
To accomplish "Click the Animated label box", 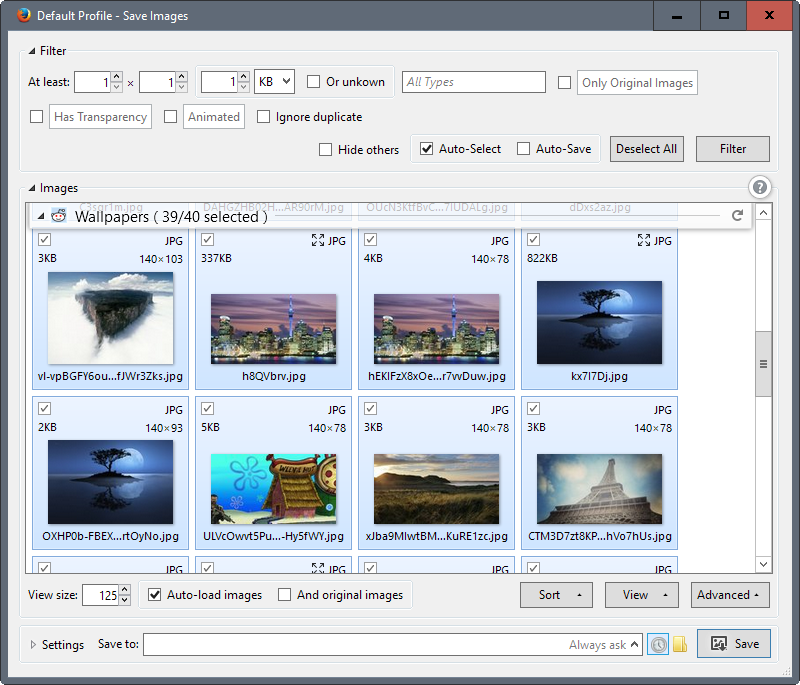I will (214, 117).
